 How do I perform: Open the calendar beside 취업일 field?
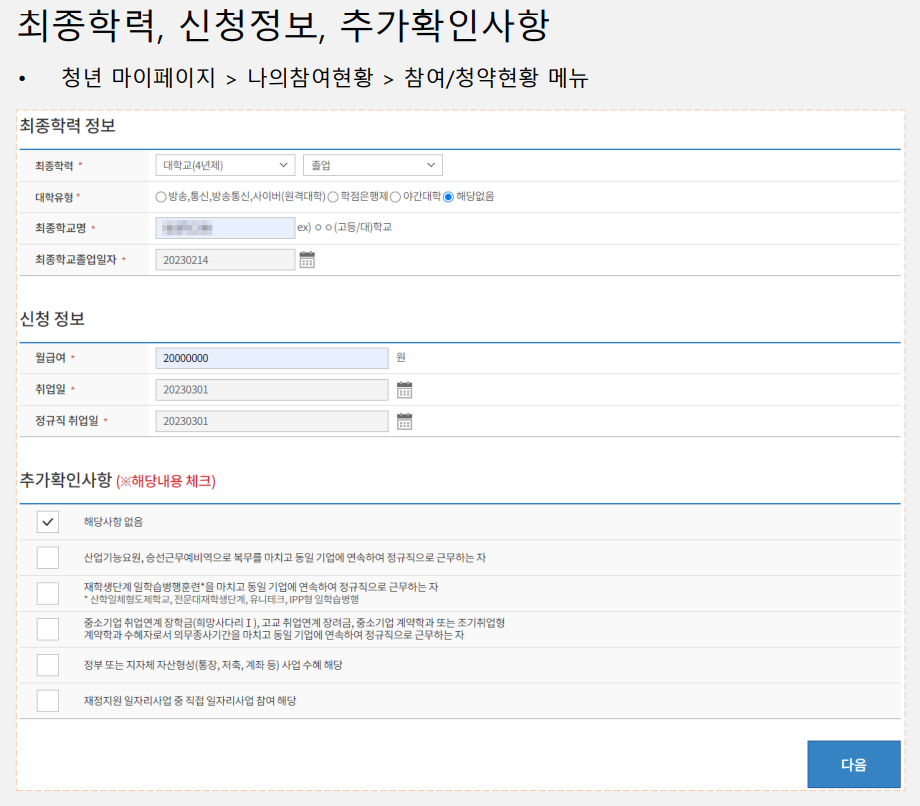[405, 389]
